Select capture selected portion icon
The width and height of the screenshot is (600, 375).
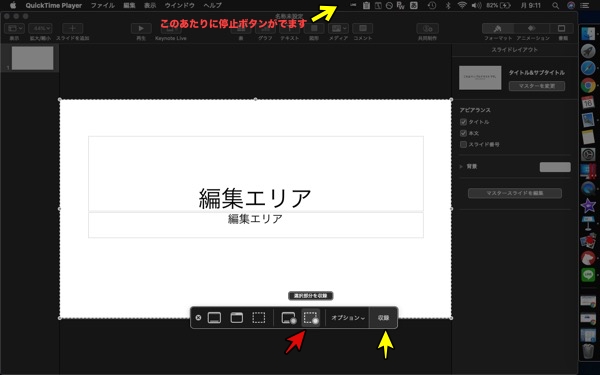pyautogui.click(x=259, y=318)
